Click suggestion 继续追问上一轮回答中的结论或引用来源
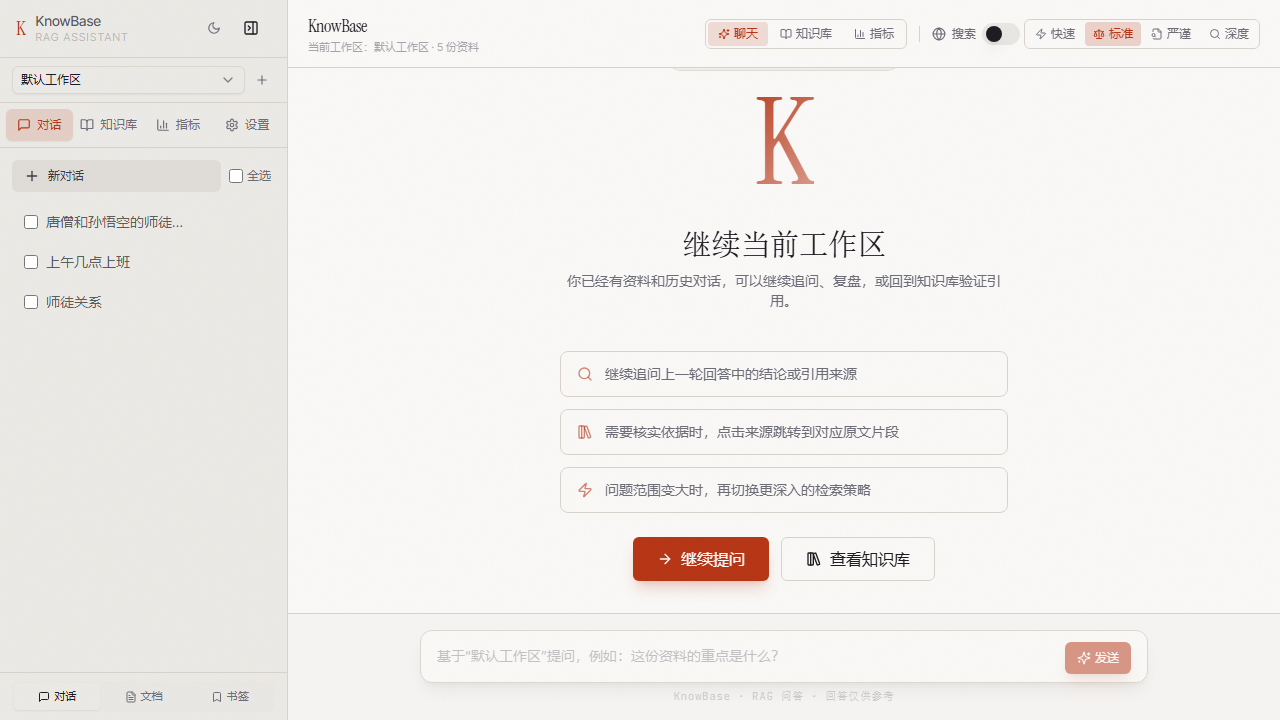 tap(784, 374)
